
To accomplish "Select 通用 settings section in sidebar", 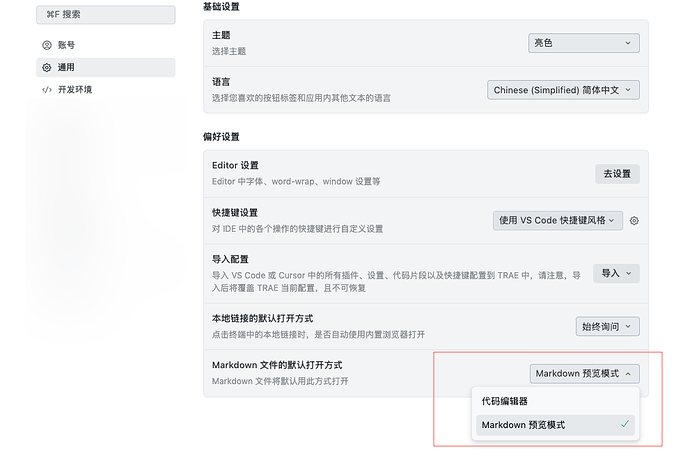I will pos(106,67).
